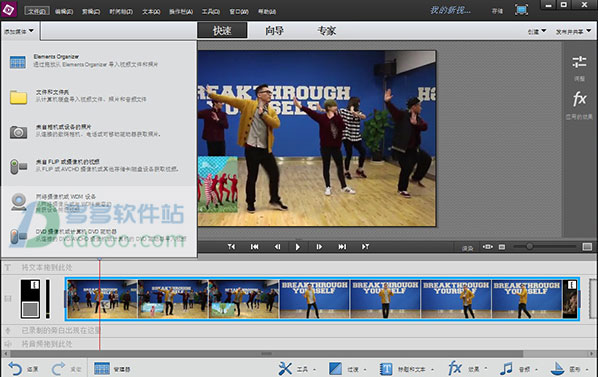Screen dimensions: 598x377
Task: Click the fit-to-visible-timeline icon
Action: click(487, 247)
